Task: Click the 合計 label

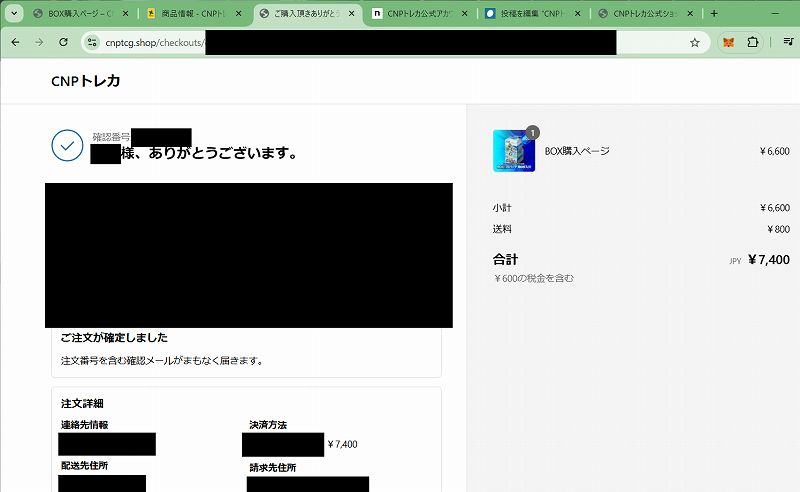Action: coord(505,259)
